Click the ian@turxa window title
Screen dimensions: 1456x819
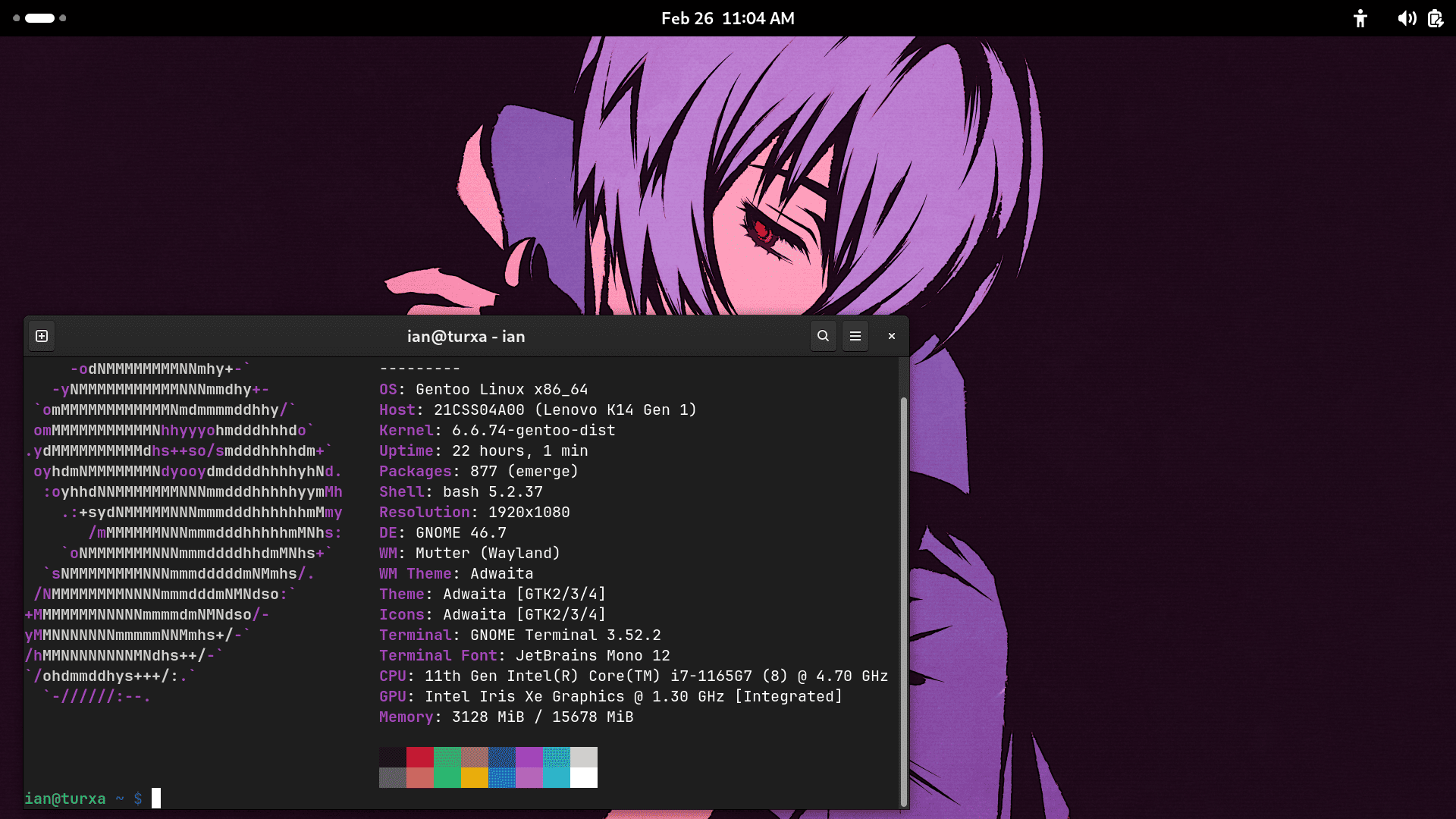(x=466, y=336)
